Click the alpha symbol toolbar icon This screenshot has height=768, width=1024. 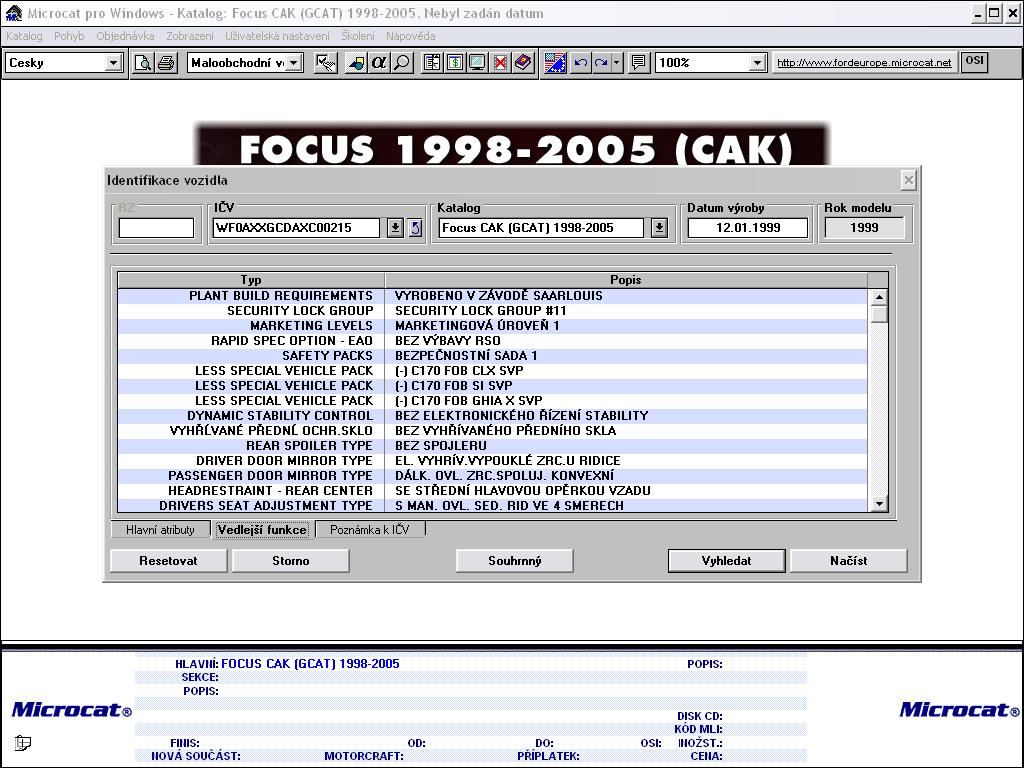pyautogui.click(x=379, y=63)
